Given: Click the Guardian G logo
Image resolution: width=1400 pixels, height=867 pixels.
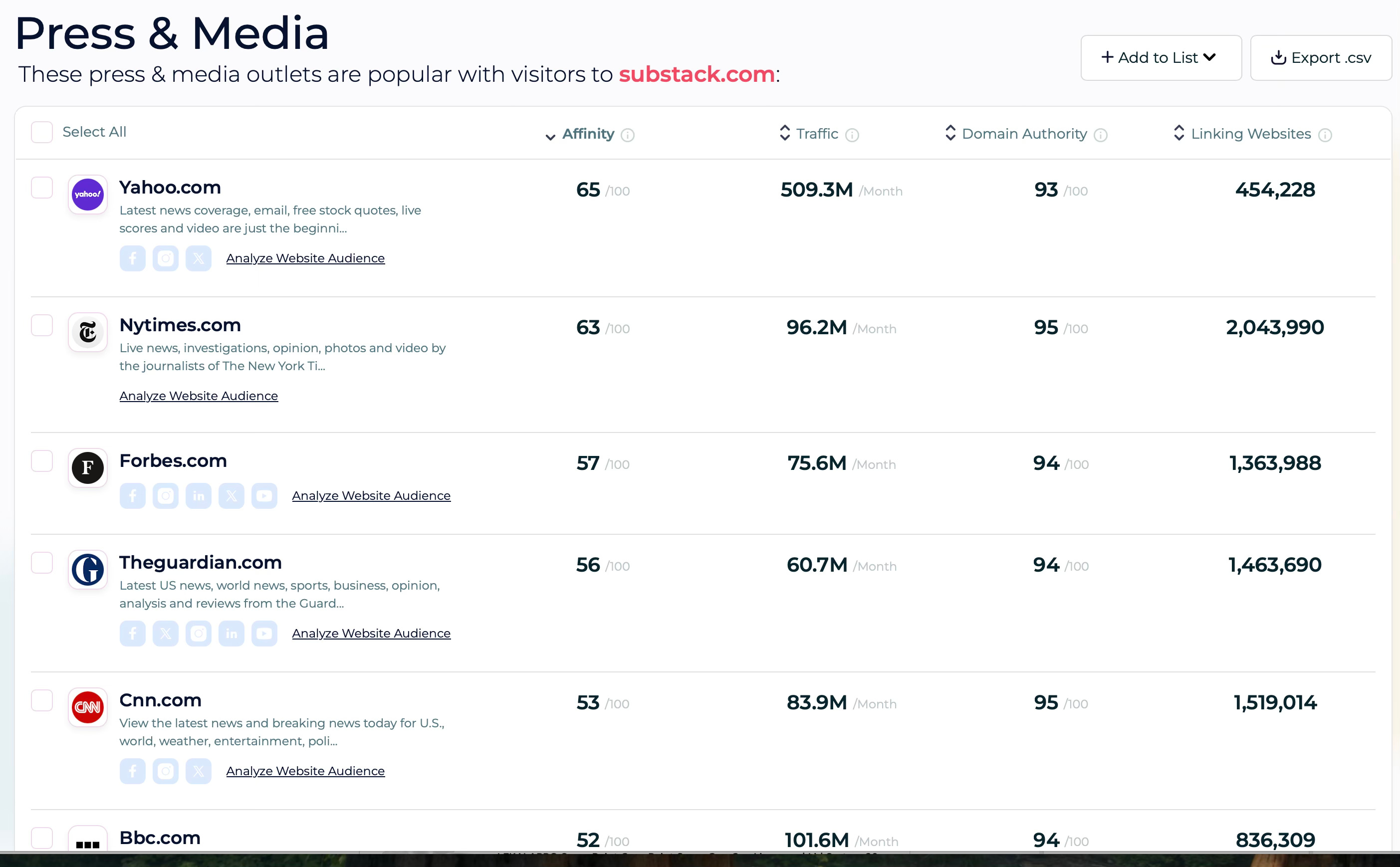Looking at the screenshot, I should click(x=88, y=569).
